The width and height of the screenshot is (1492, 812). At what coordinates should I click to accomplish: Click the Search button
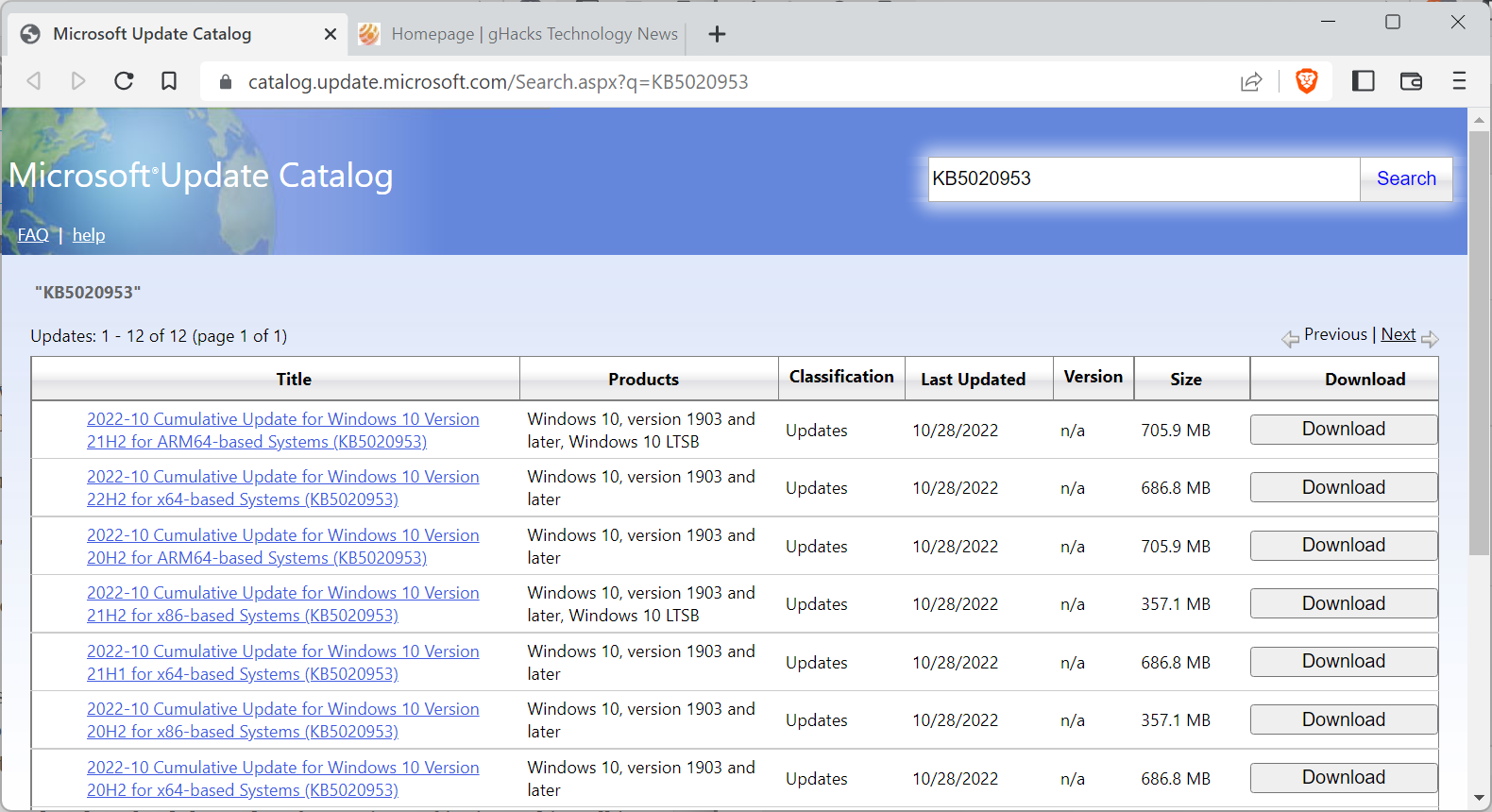[1406, 178]
